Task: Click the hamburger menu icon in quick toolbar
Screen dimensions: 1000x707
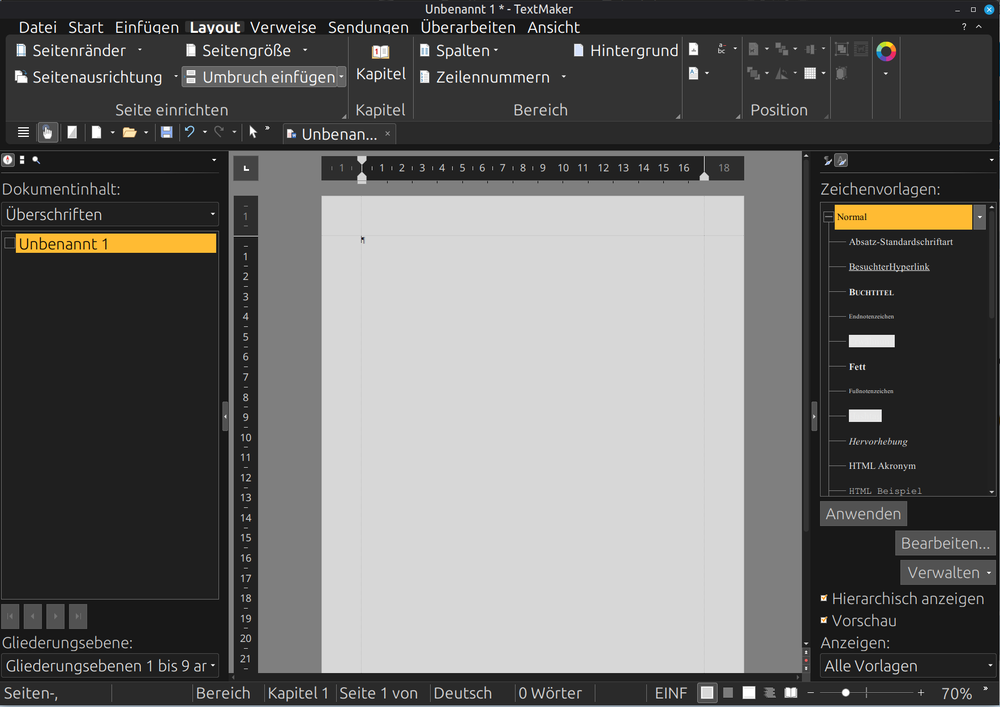Action: click(x=23, y=133)
